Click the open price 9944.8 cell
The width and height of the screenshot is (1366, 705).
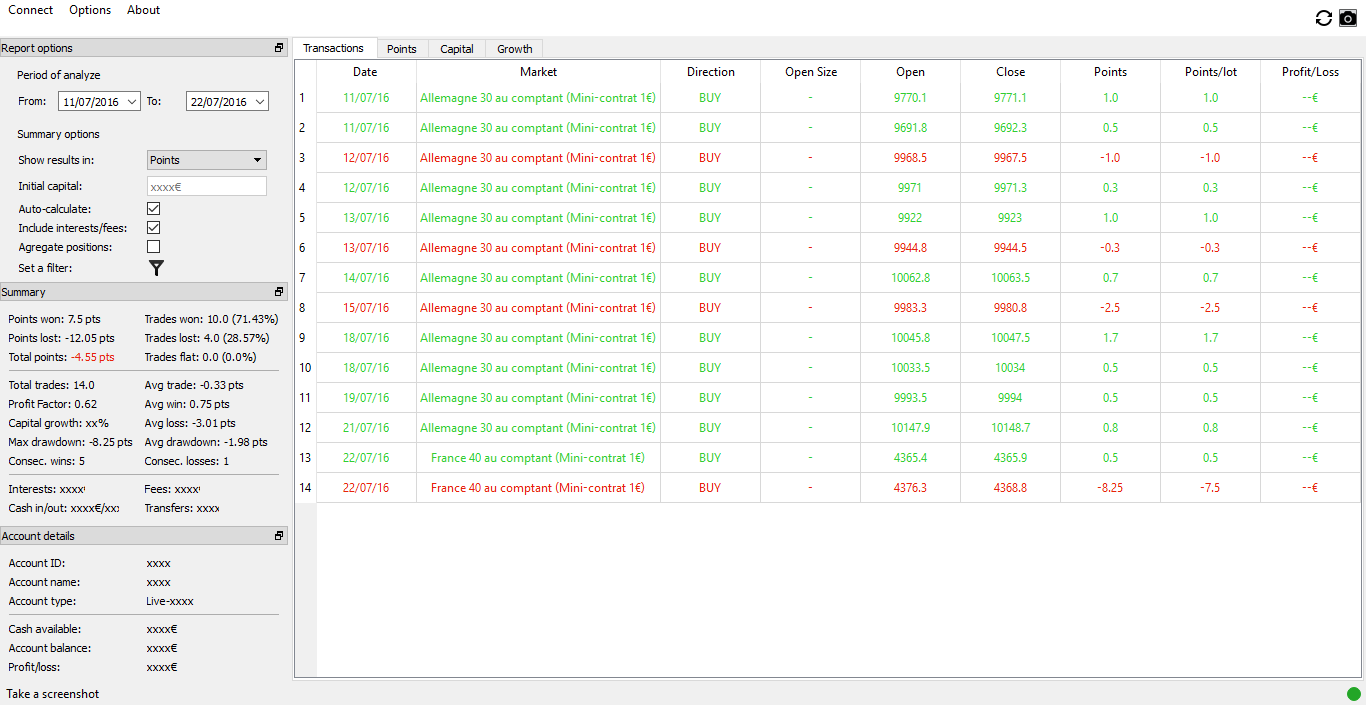point(911,248)
